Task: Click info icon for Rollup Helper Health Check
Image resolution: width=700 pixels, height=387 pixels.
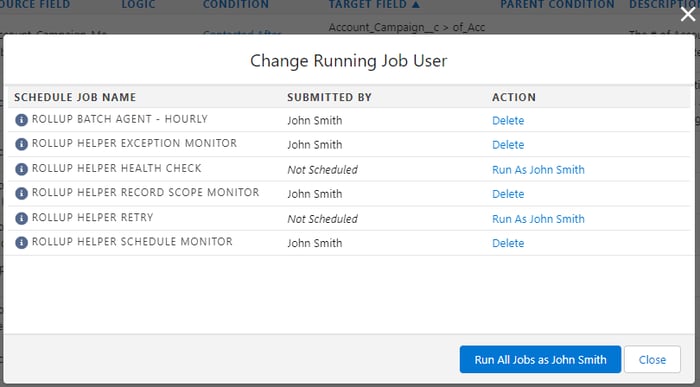Action: pos(21,169)
